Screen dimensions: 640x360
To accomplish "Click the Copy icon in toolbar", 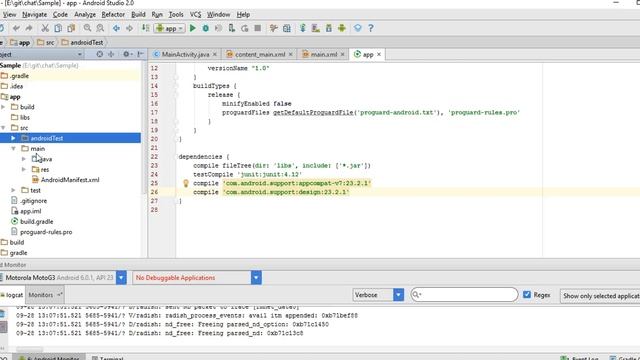I will tap(58, 28).
